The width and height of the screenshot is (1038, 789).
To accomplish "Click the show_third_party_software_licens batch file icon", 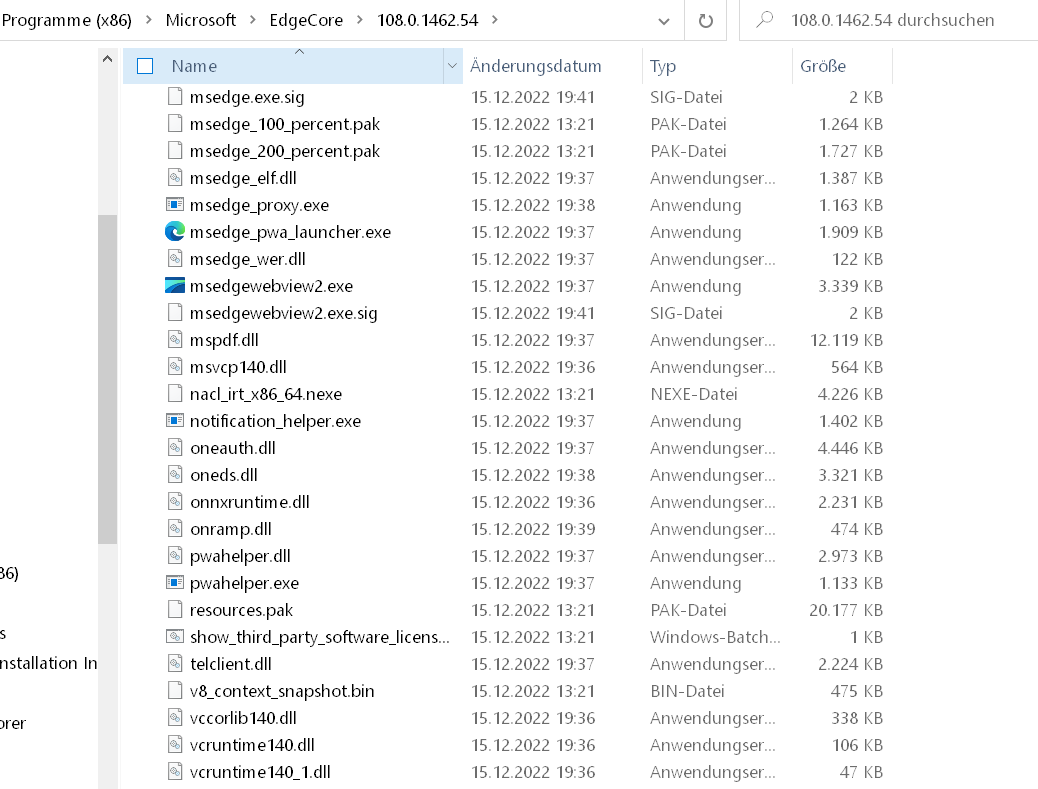I will coord(175,637).
